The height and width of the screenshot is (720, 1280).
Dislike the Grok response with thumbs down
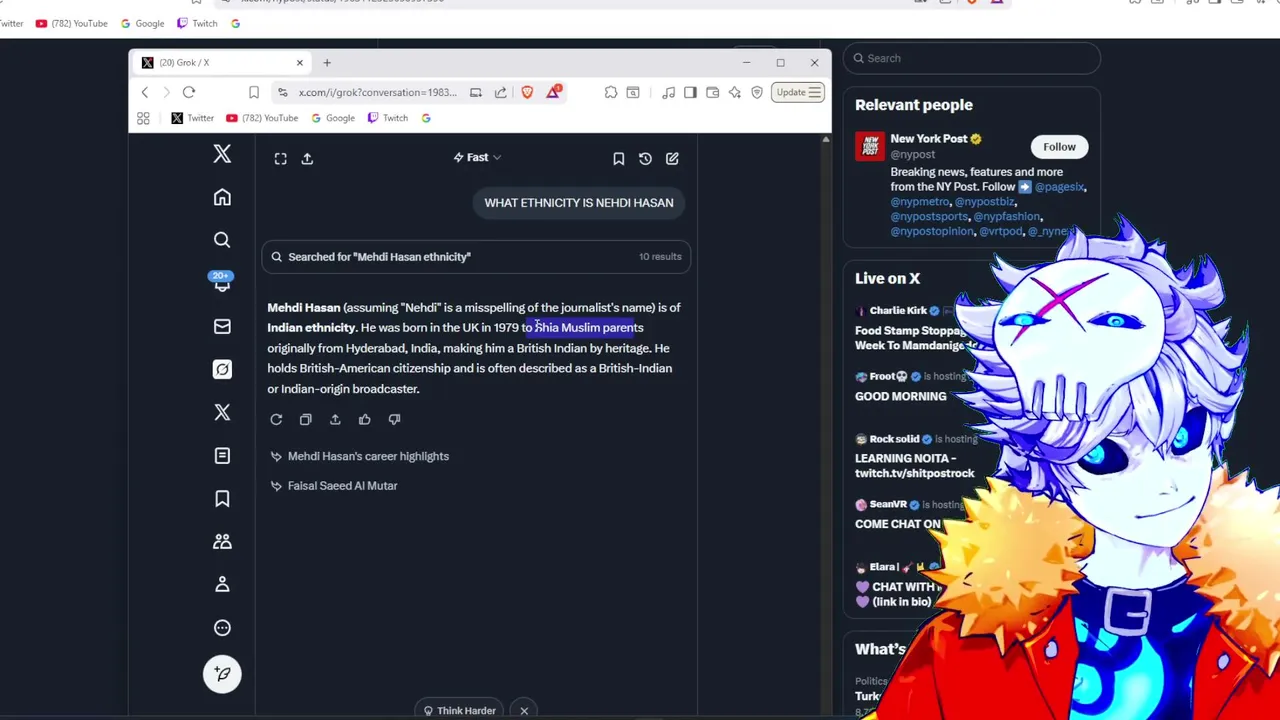pos(394,419)
